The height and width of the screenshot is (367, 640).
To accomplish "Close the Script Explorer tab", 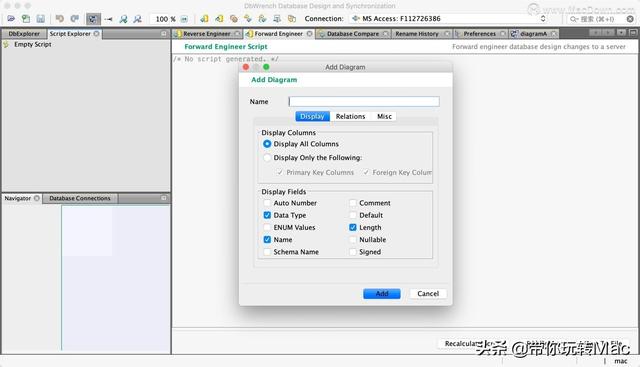I will click(x=96, y=33).
